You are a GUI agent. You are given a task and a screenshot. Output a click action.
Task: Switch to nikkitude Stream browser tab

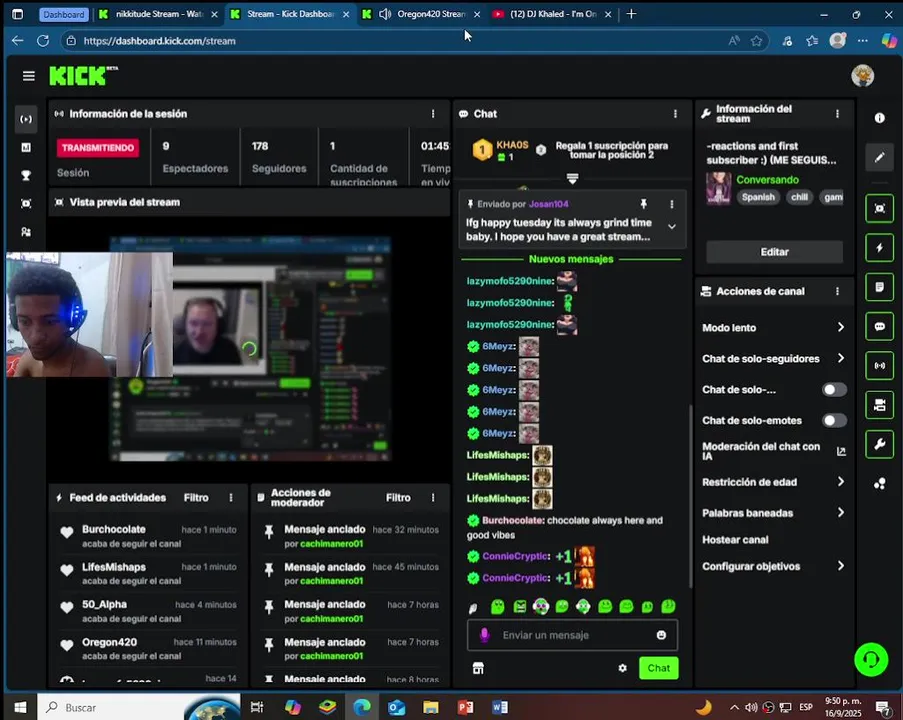pyautogui.click(x=157, y=14)
